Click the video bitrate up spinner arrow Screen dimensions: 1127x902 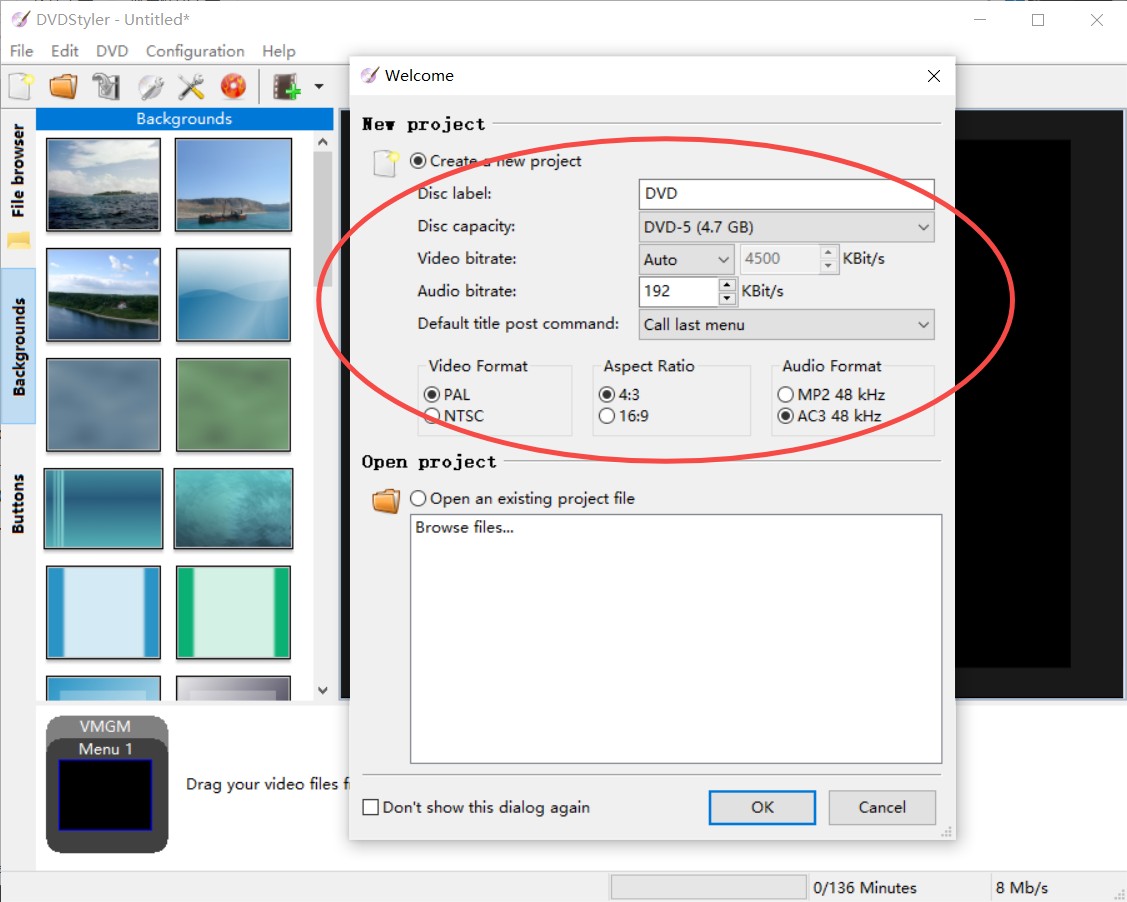click(x=828, y=252)
